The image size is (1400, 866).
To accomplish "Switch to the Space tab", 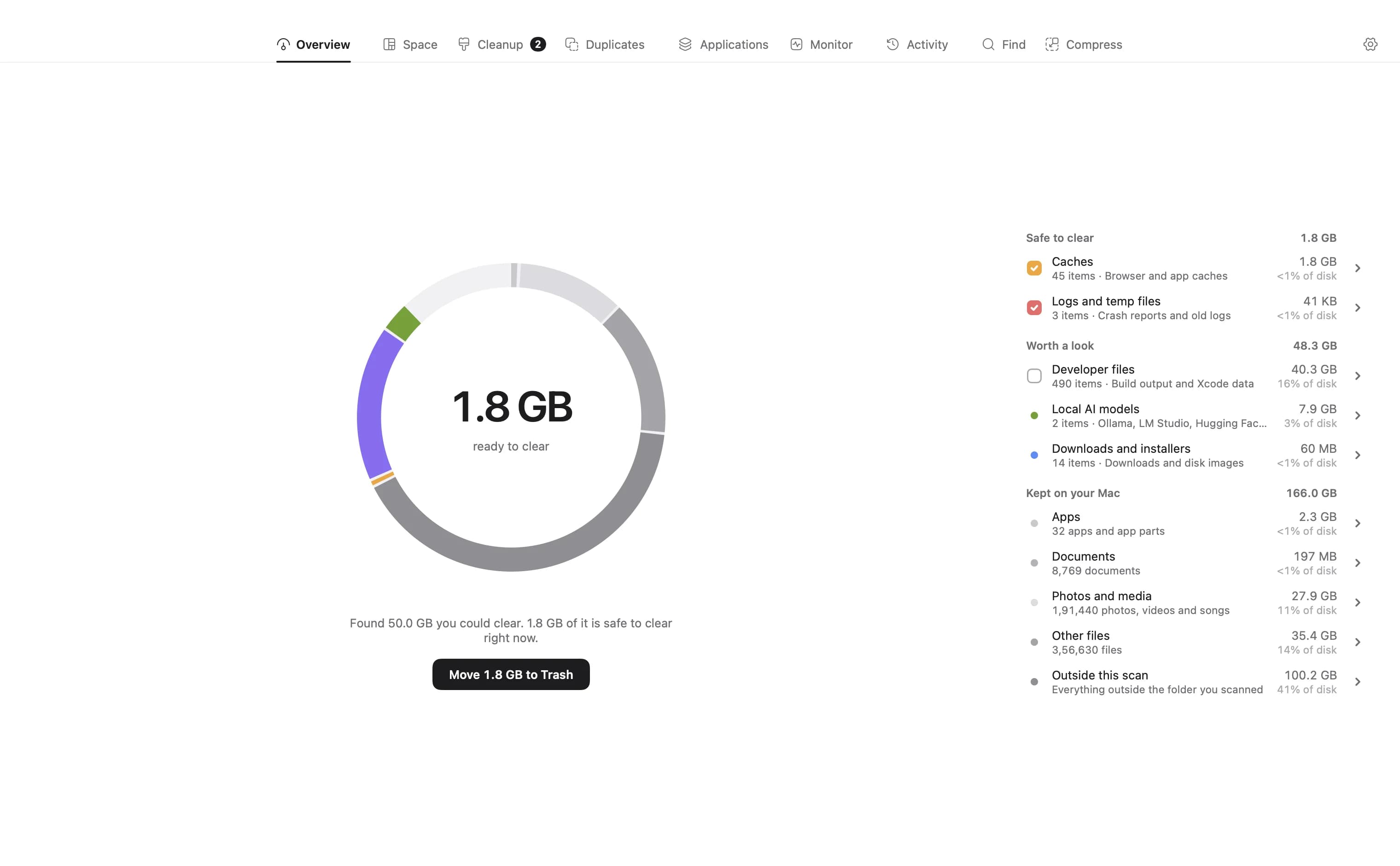I will [x=410, y=44].
